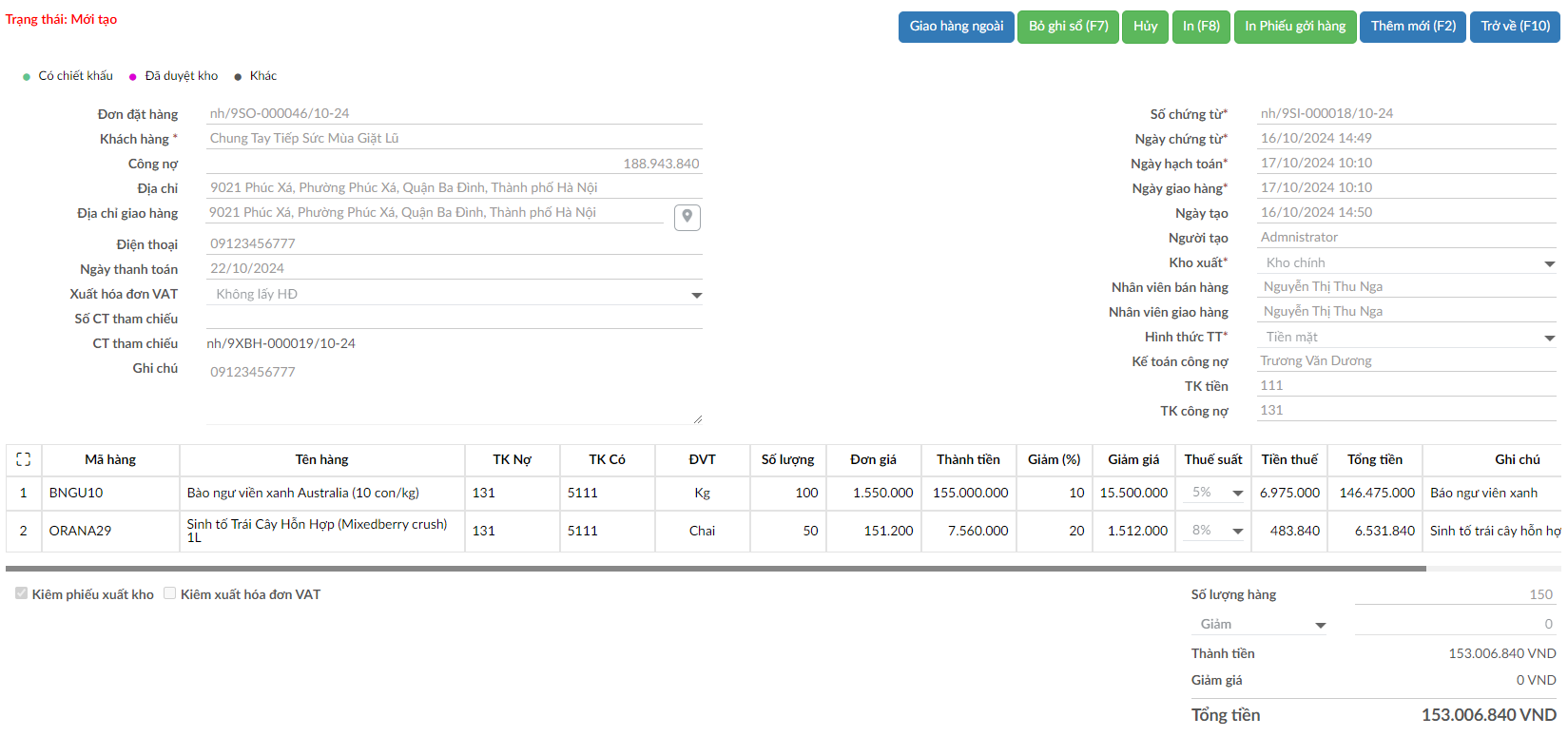The image size is (1568, 737).
Task: Click the Thêm mới (F2) button
Action: 1413,27
